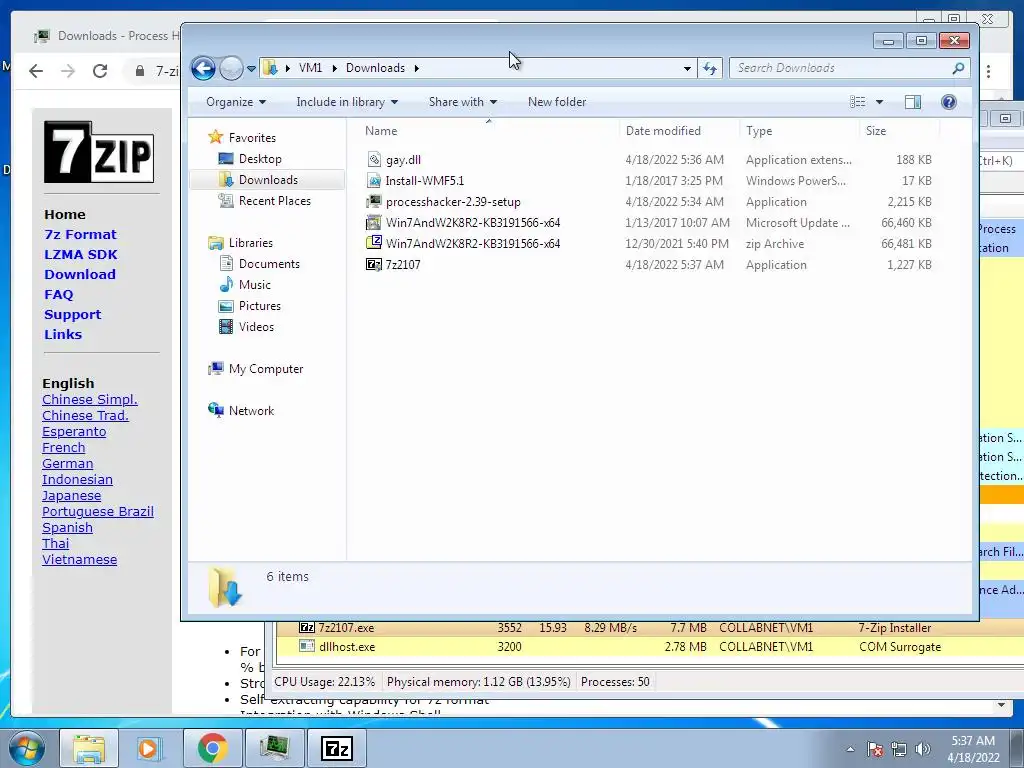This screenshot has height=768, width=1024.
Task: Expand the arrow after Downloads breadcrumb
Action: 417,68
